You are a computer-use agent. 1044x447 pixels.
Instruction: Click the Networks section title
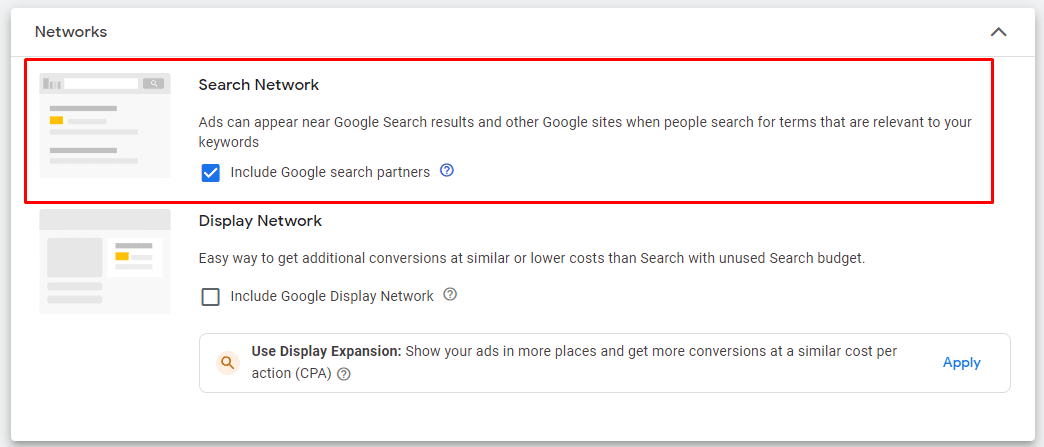pos(71,32)
